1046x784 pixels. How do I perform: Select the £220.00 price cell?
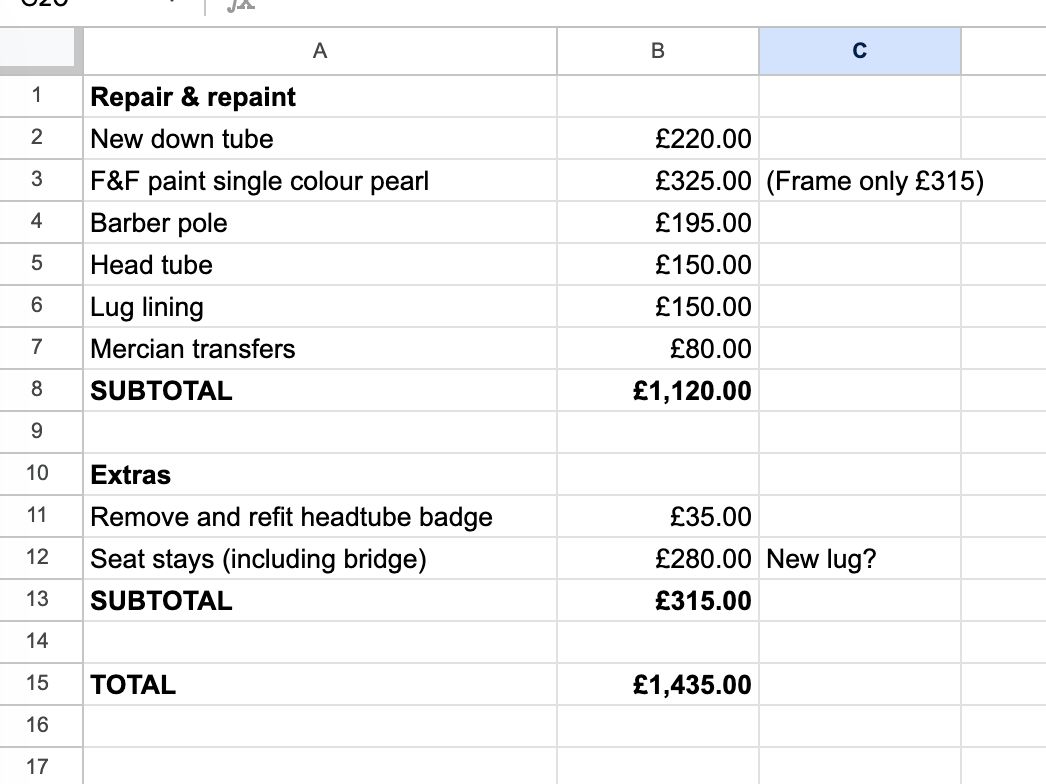(702, 139)
